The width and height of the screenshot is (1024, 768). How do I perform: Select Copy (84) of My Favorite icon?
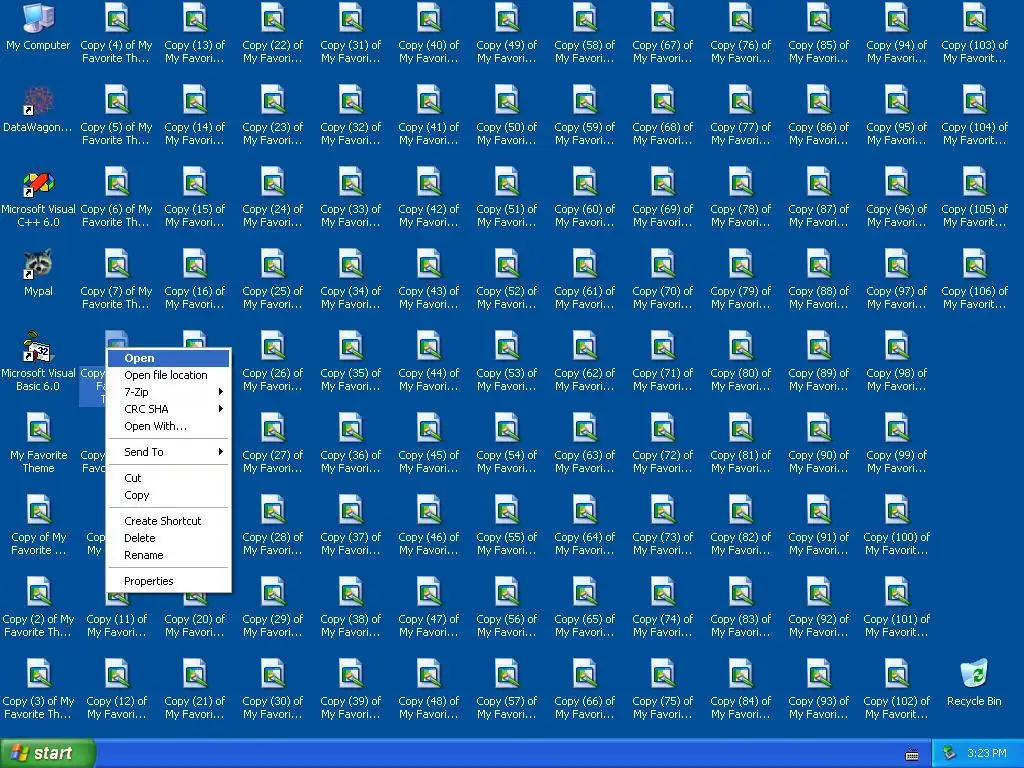[x=741, y=675]
